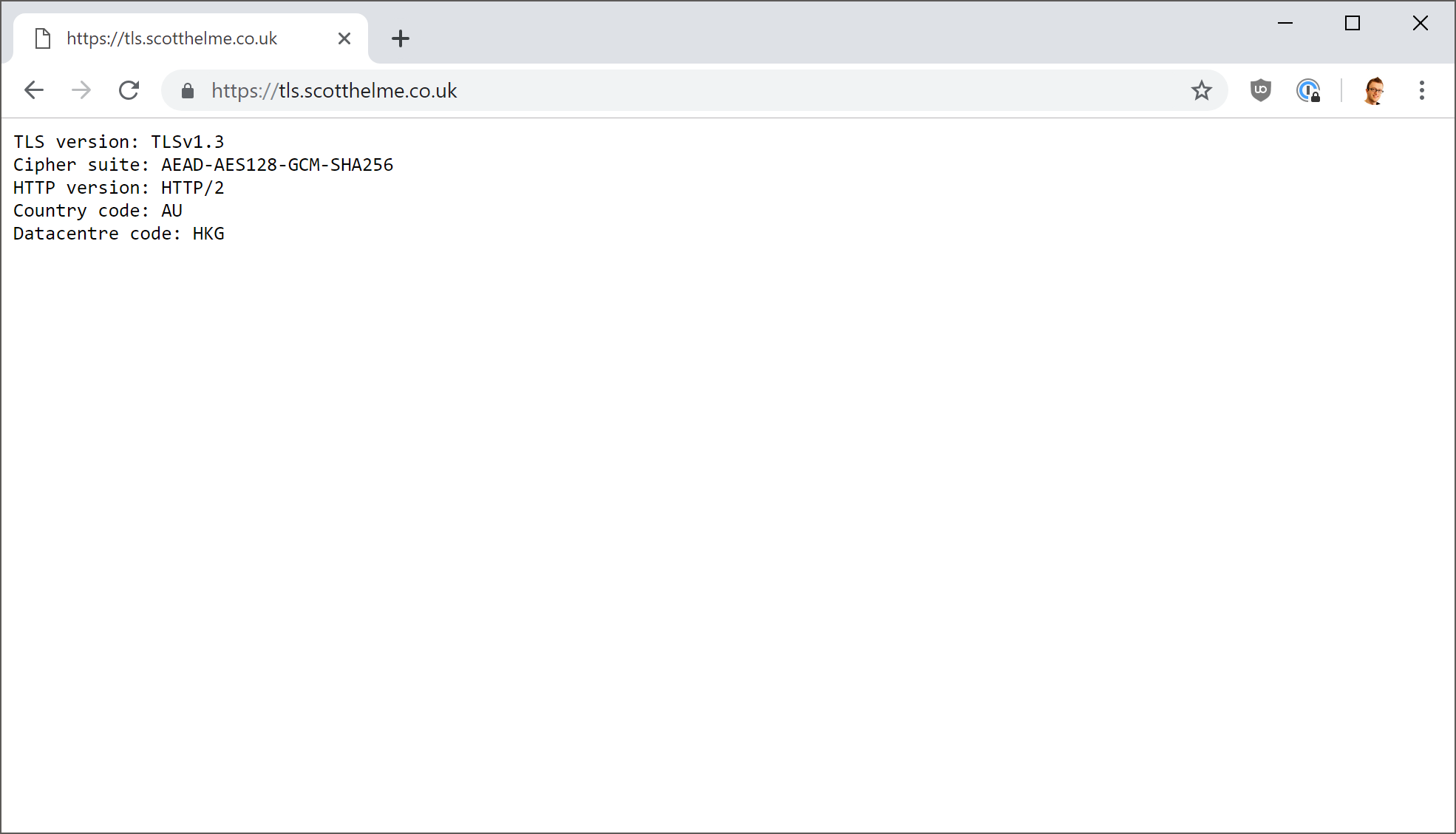The image size is (1456, 834).
Task: Click the browser back arrow
Action: point(34,90)
